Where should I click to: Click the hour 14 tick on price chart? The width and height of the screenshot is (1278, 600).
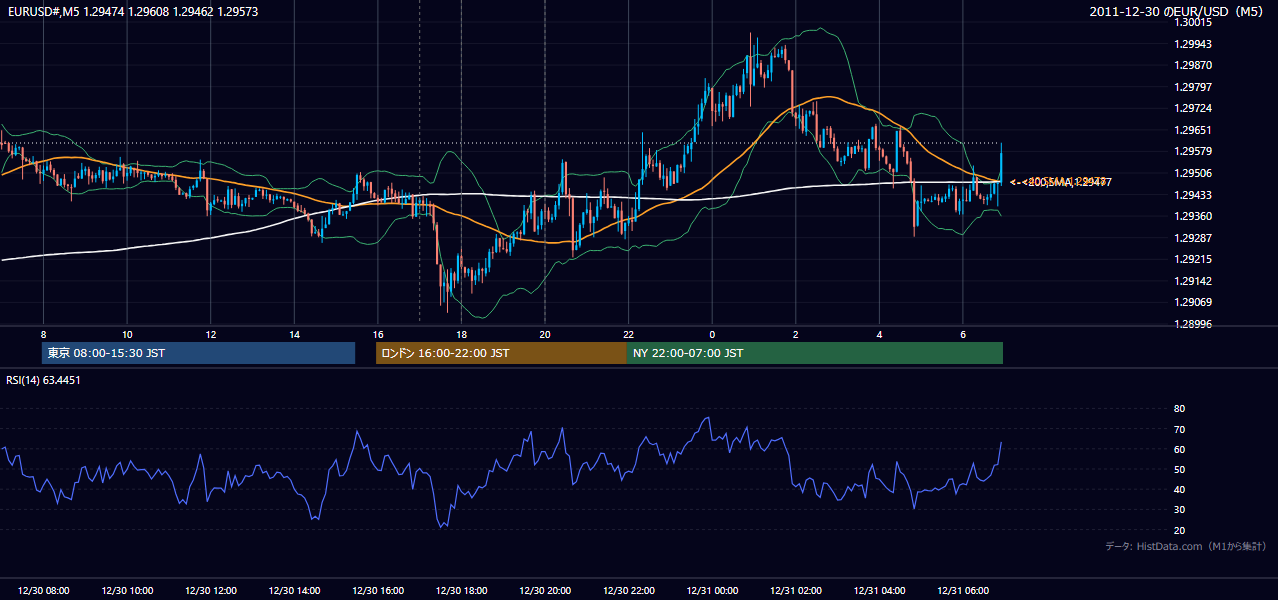pyautogui.click(x=294, y=334)
